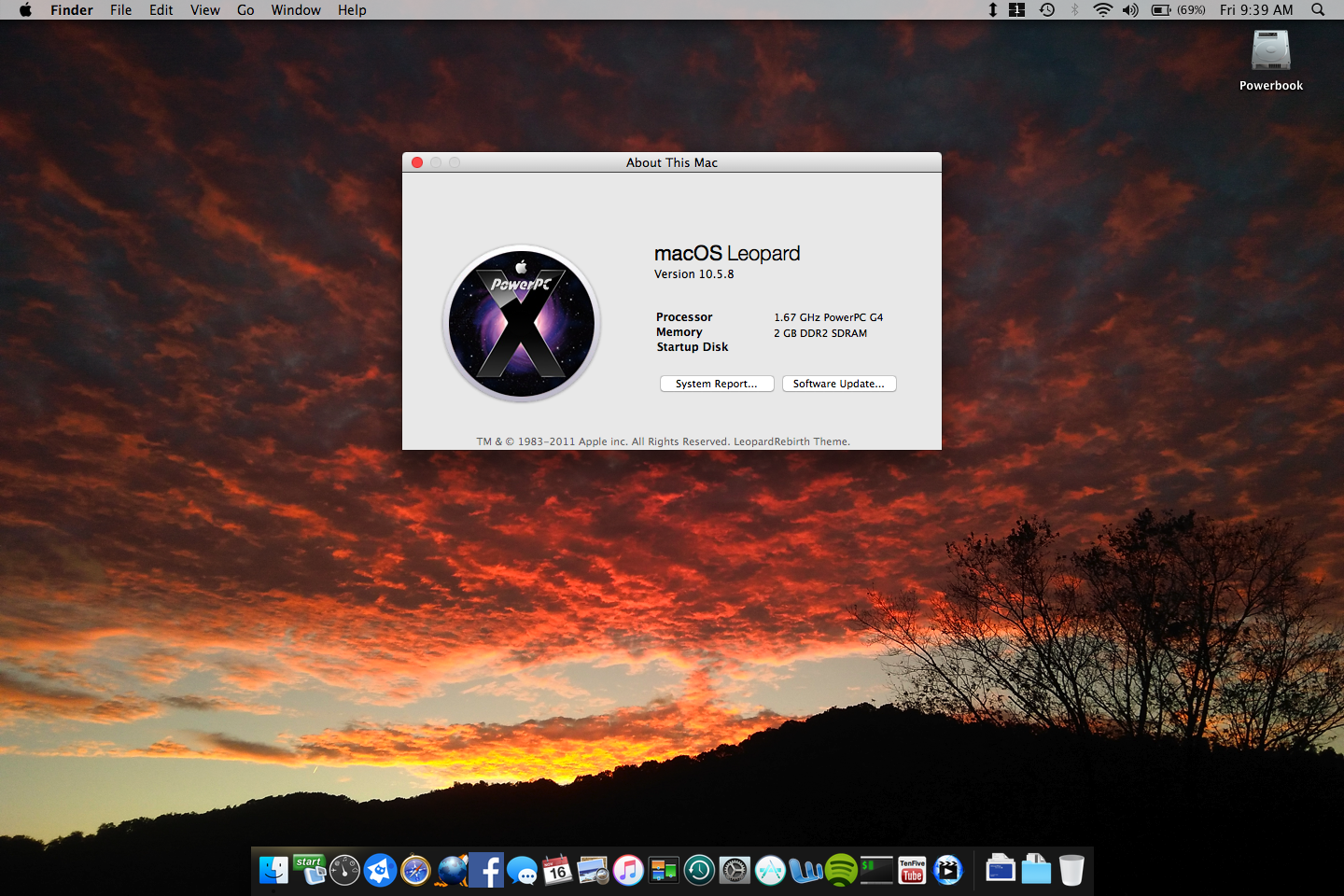
Task: Open the volume menu bar icon
Action: [1130, 9]
